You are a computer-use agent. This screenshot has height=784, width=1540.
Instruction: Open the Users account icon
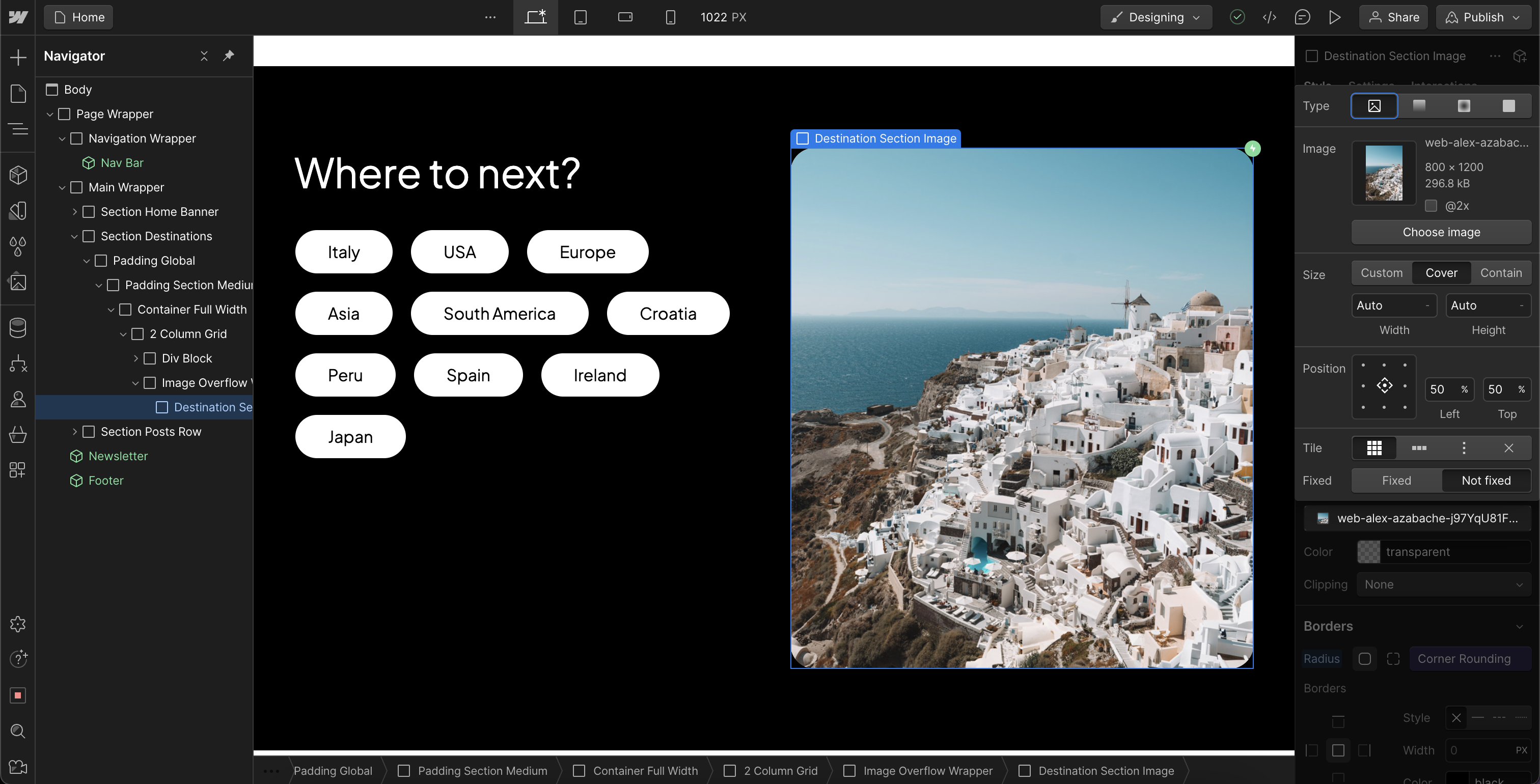click(18, 399)
